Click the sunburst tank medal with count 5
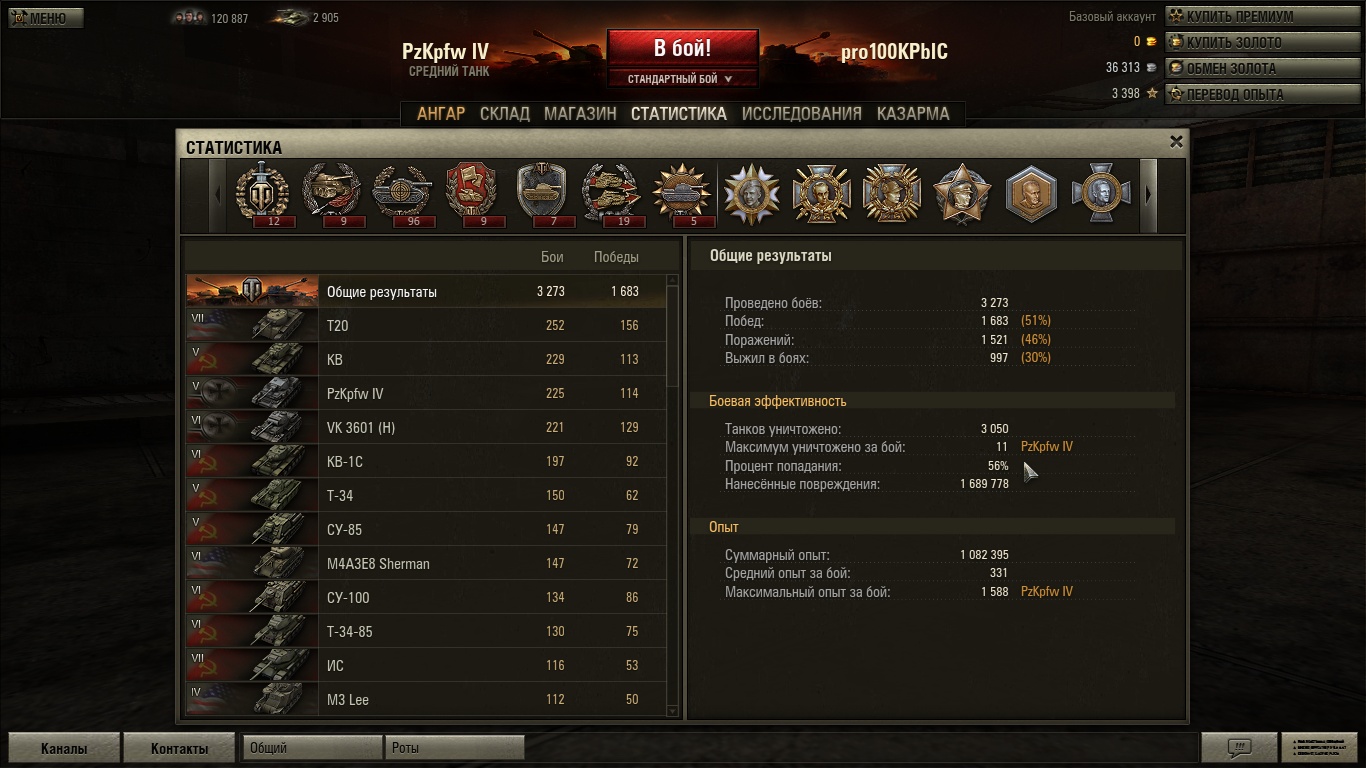The height and width of the screenshot is (768, 1366). click(682, 194)
